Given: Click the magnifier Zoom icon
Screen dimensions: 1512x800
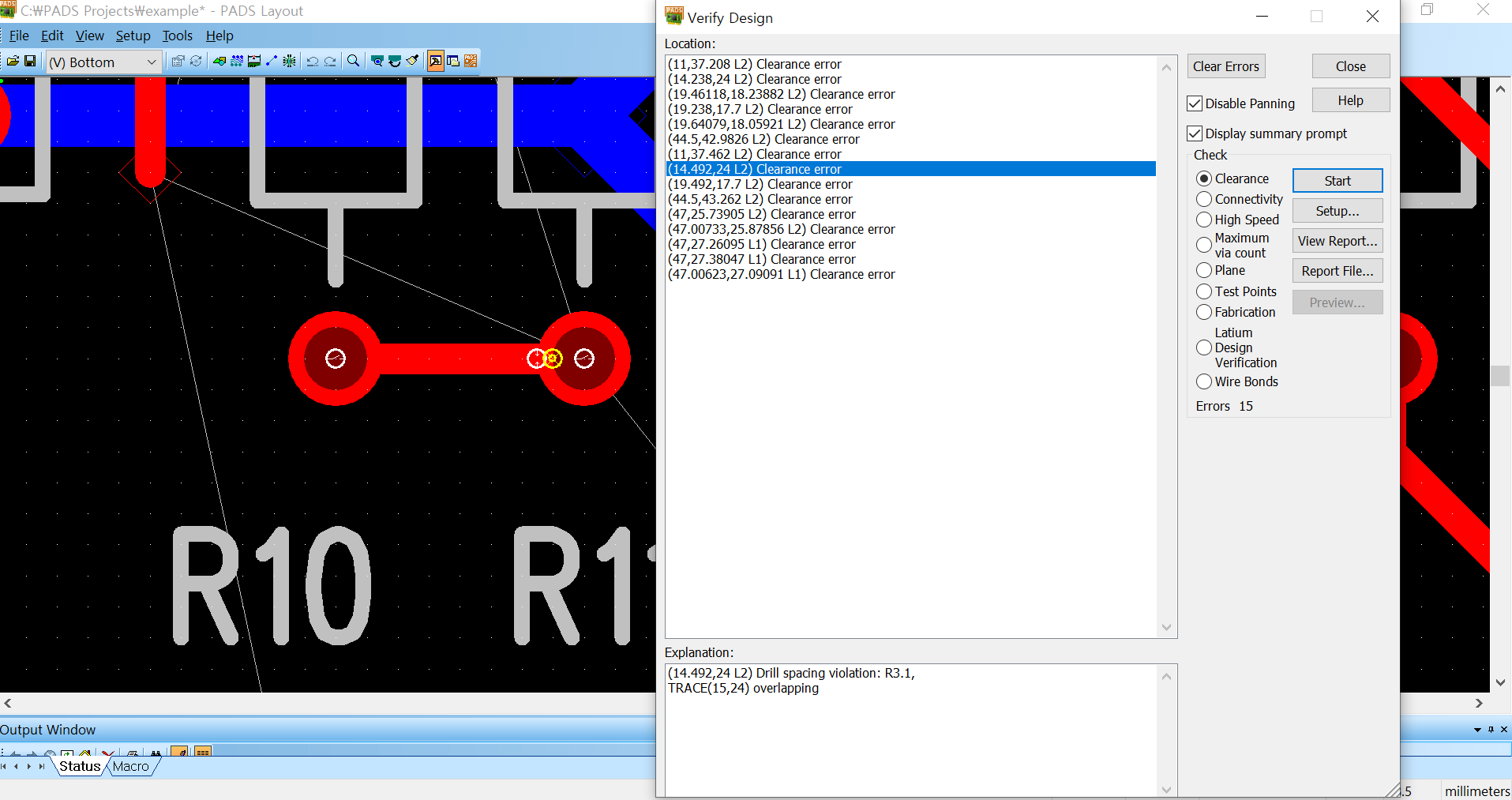Looking at the screenshot, I should tap(354, 62).
